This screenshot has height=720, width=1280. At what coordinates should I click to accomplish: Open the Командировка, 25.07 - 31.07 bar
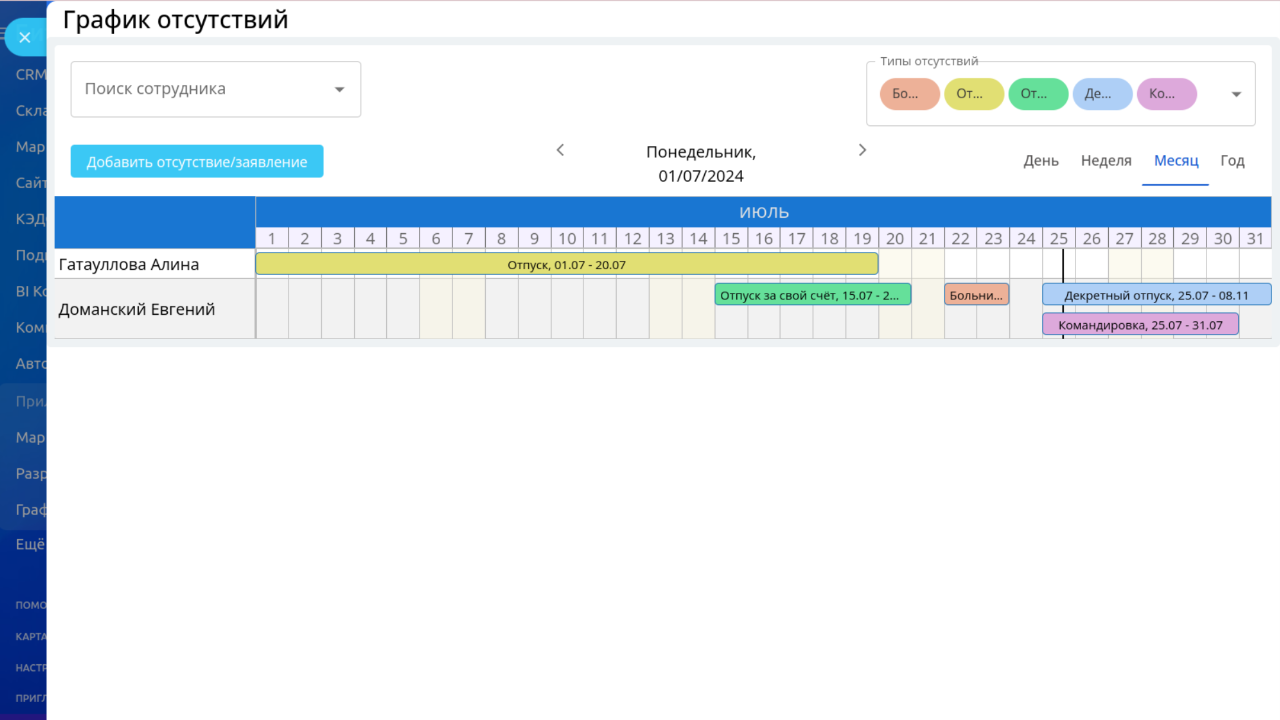tap(1140, 324)
